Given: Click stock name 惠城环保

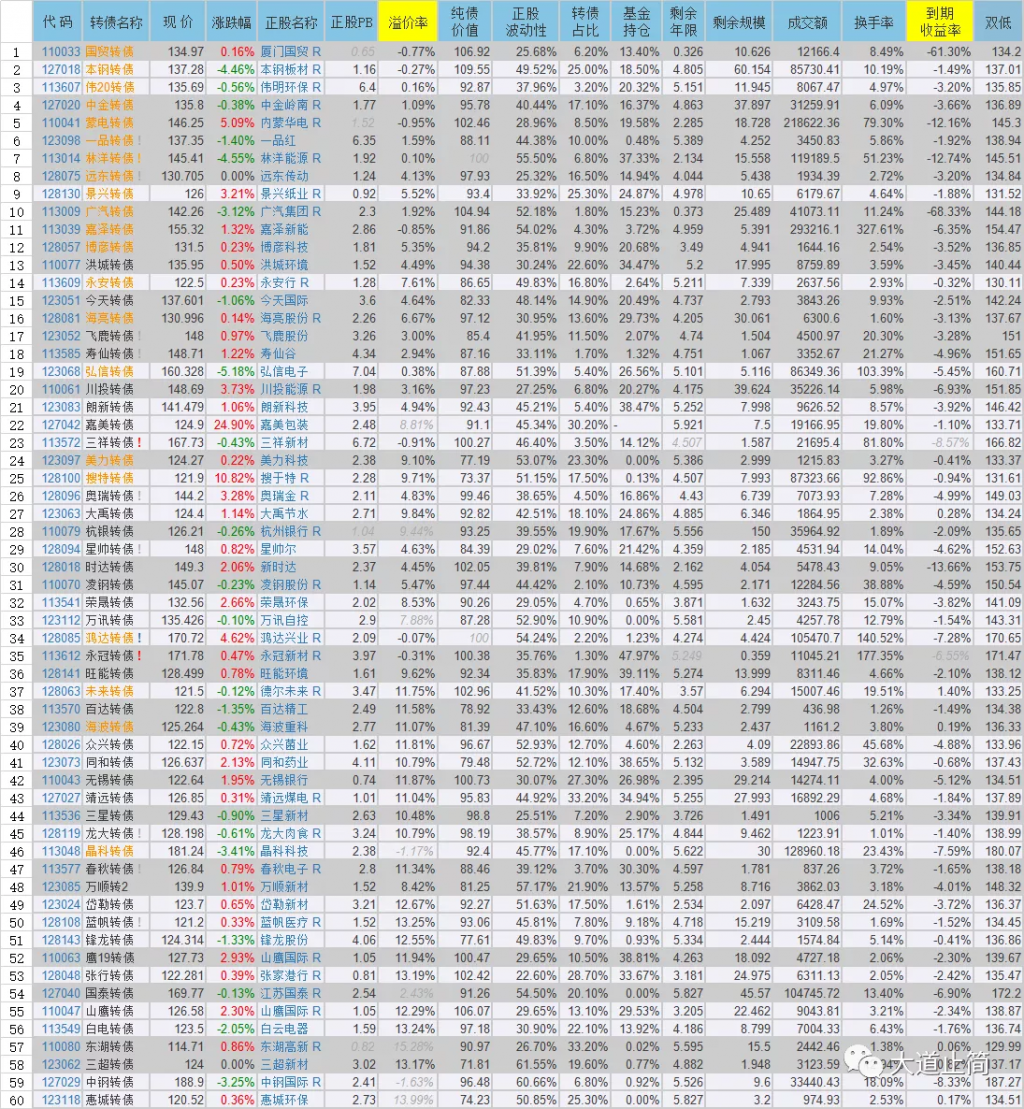Looking at the screenshot, I should point(284,1099).
